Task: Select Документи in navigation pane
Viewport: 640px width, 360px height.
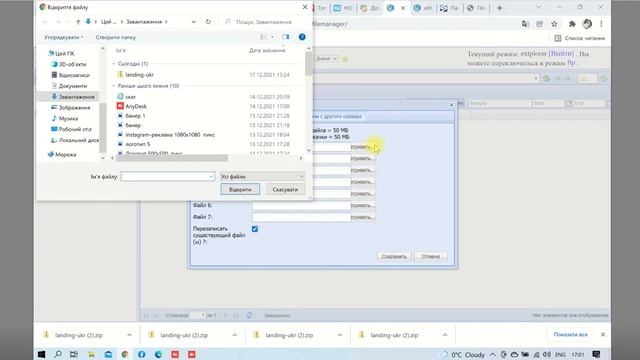Action: [69, 86]
